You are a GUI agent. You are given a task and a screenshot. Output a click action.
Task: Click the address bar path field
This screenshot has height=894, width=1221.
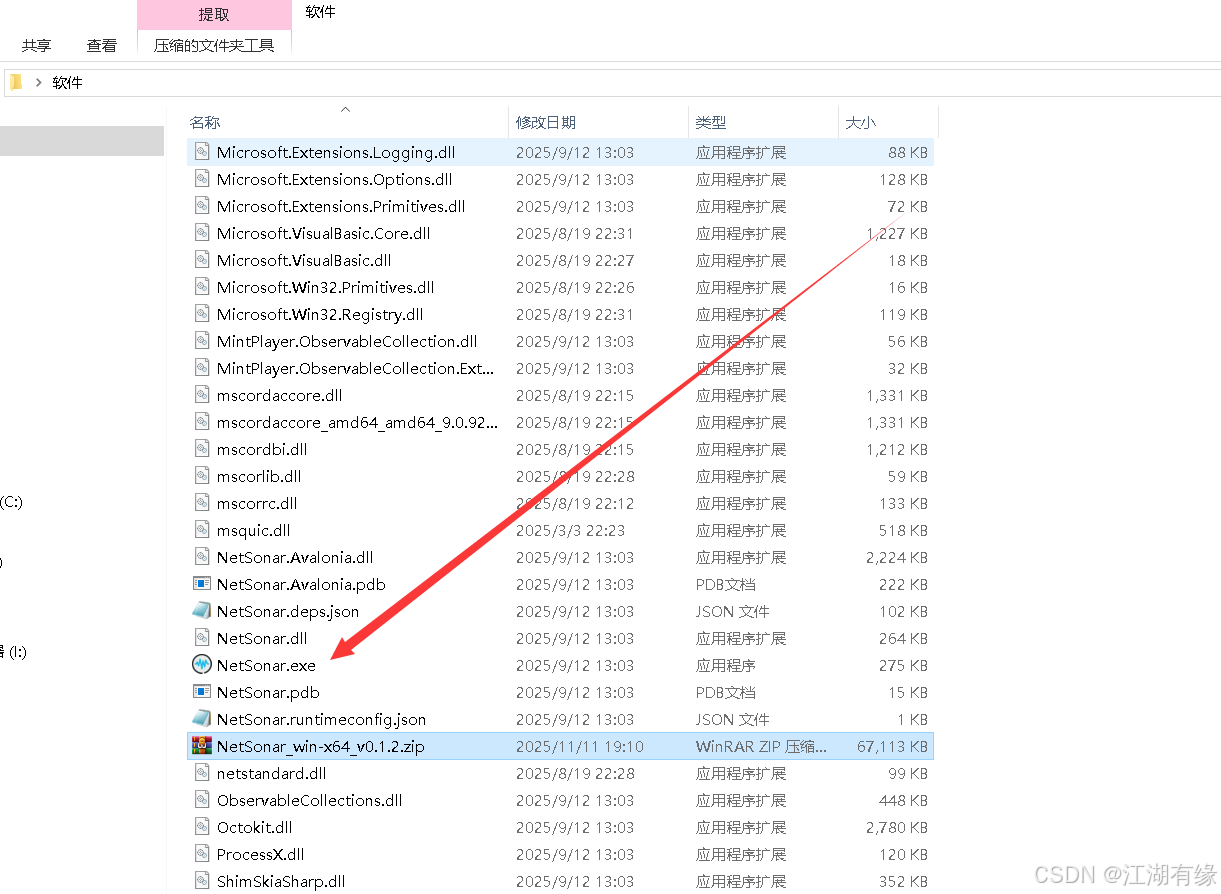click(612, 82)
